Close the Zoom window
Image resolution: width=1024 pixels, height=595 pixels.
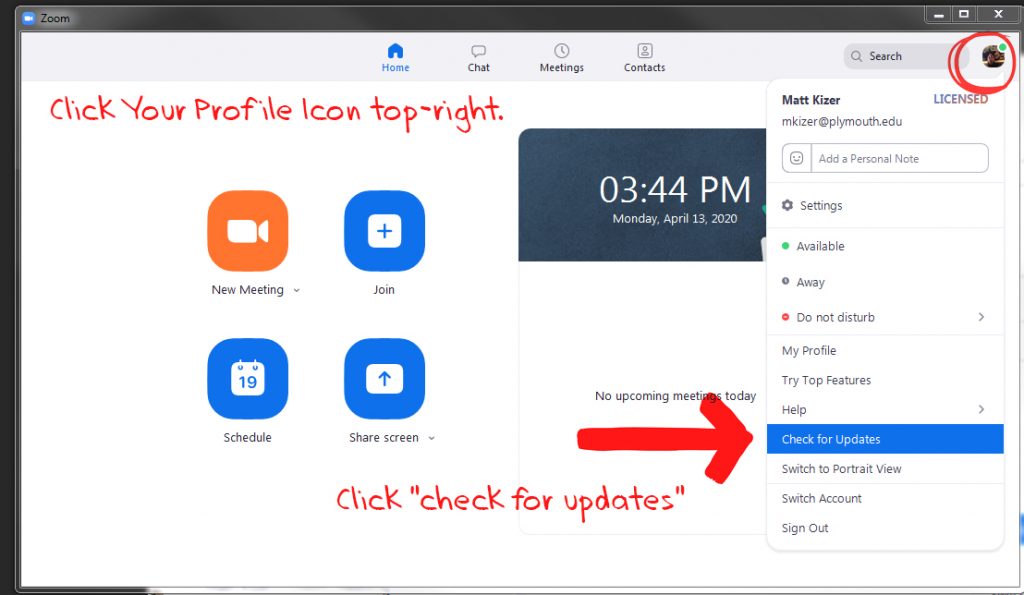point(998,14)
